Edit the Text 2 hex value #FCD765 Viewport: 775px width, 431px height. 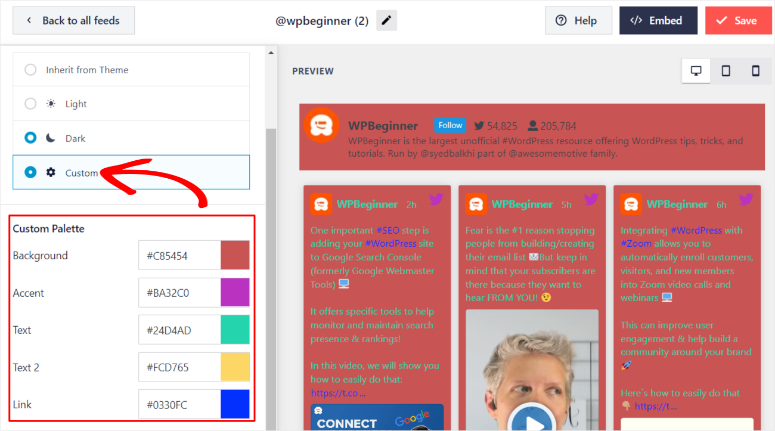[x=179, y=367]
